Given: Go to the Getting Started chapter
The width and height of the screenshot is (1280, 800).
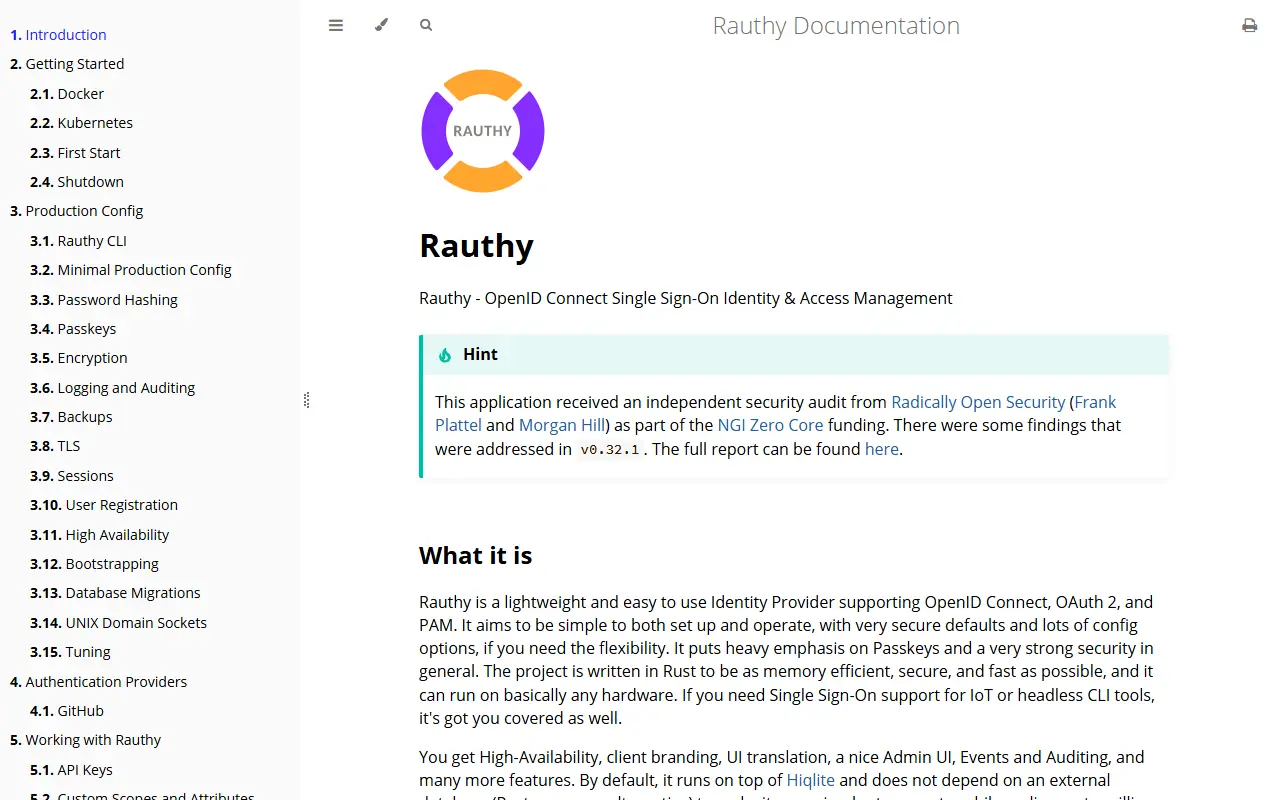Looking at the screenshot, I should (67, 64).
